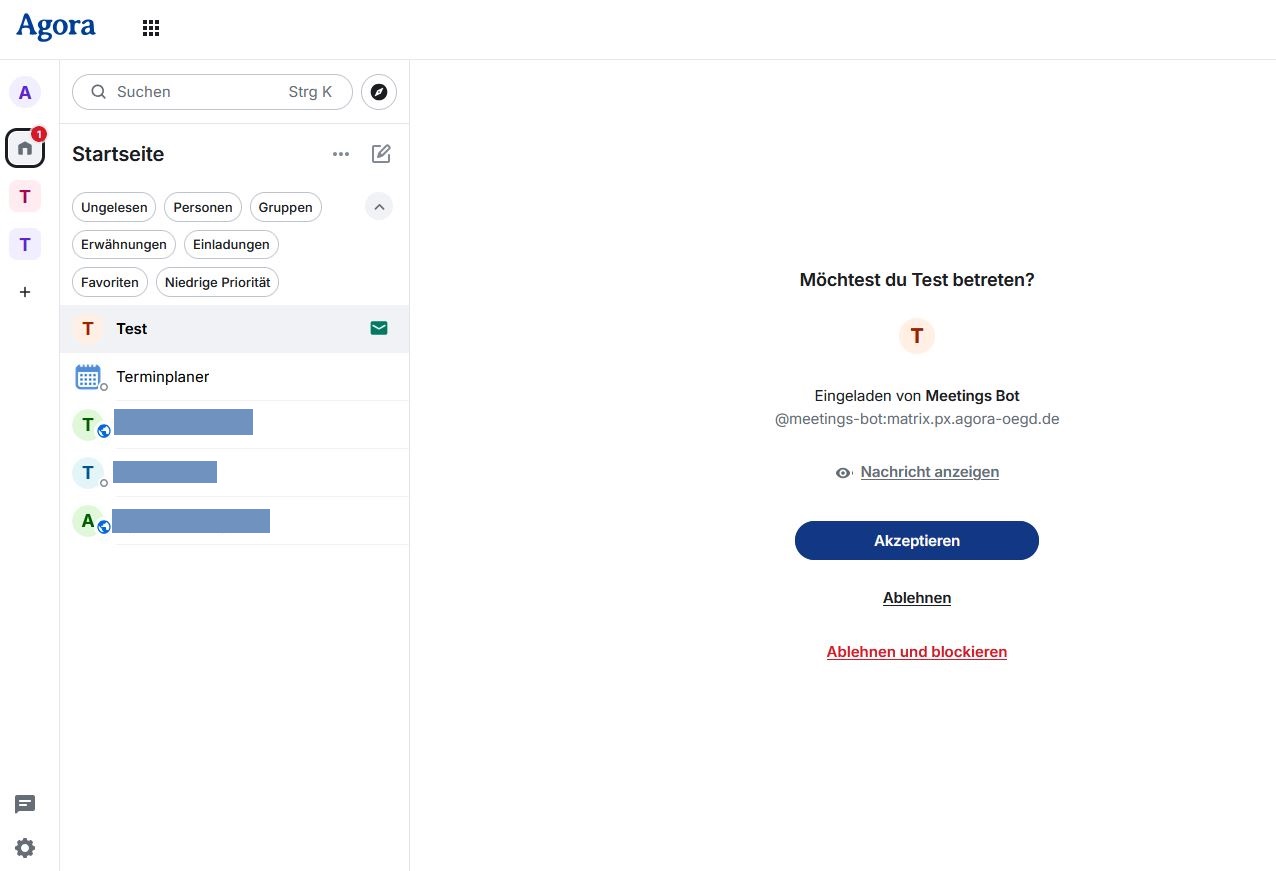Select the Terminplaner room in list
The width and height of the screenshot is (1276, 871).
click(x=162, y=377)
